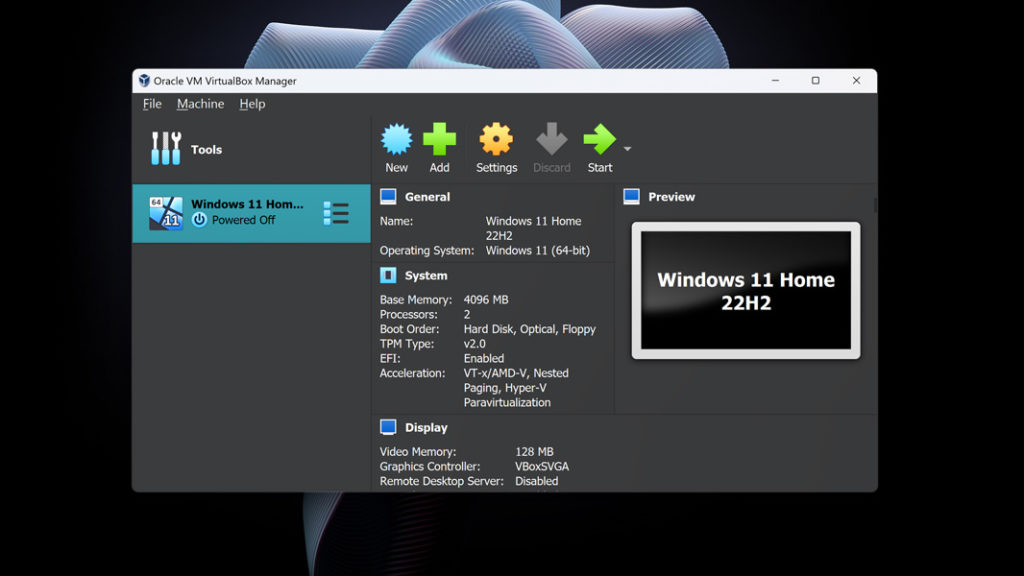The width and height of the screenshot is (1024, 576).
Task: Open the File menu
Action: [151, 104]
